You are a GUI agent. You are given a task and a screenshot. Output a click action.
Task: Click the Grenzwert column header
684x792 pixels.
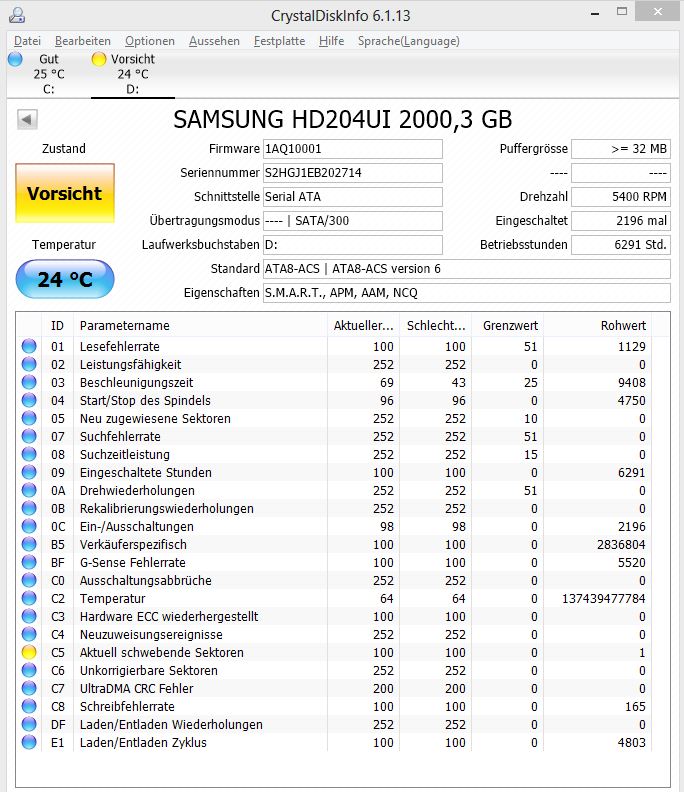pos(507,326)
